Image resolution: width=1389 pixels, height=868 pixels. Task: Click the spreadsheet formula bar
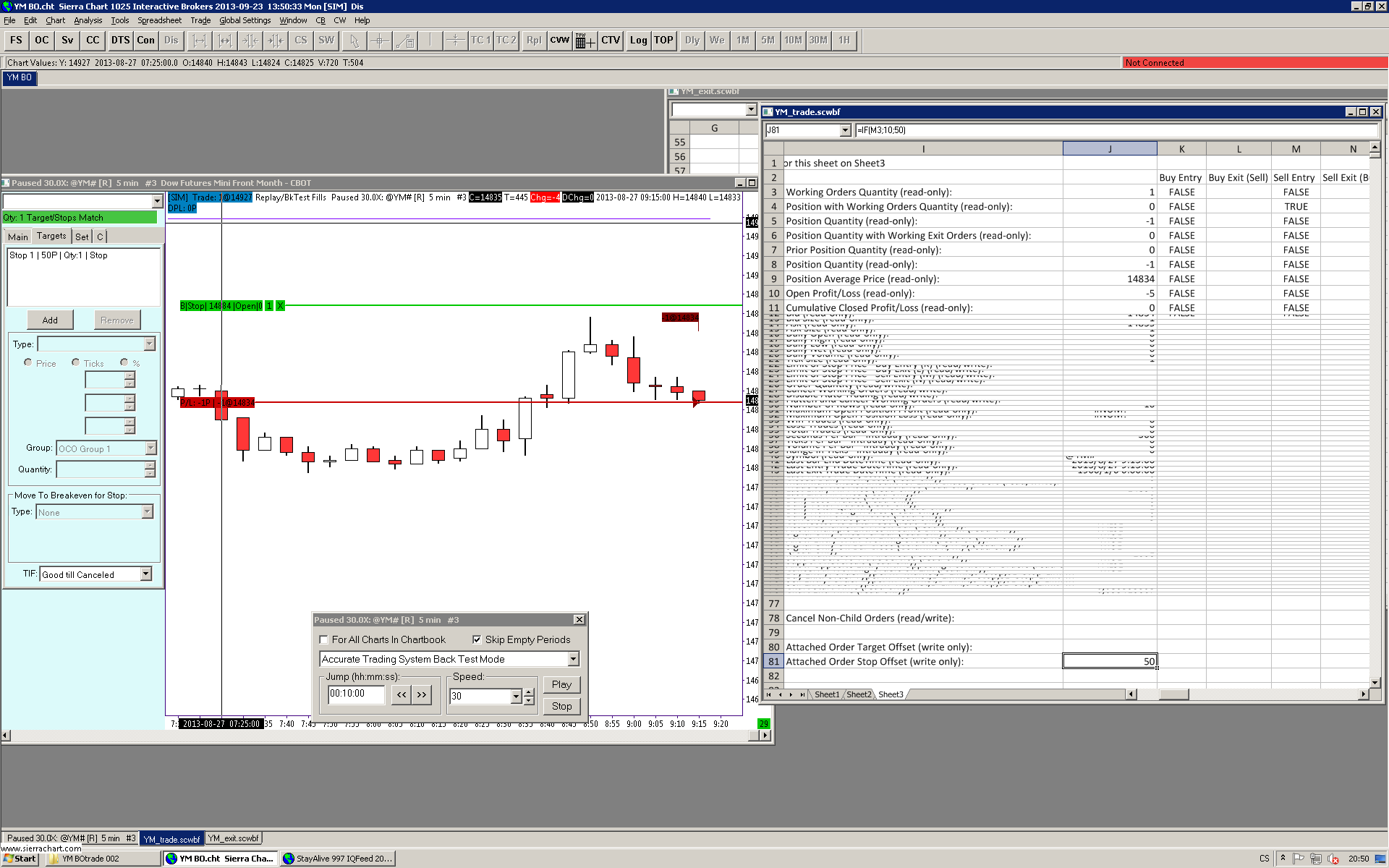pyautogui.click(x=1116, y=130)
